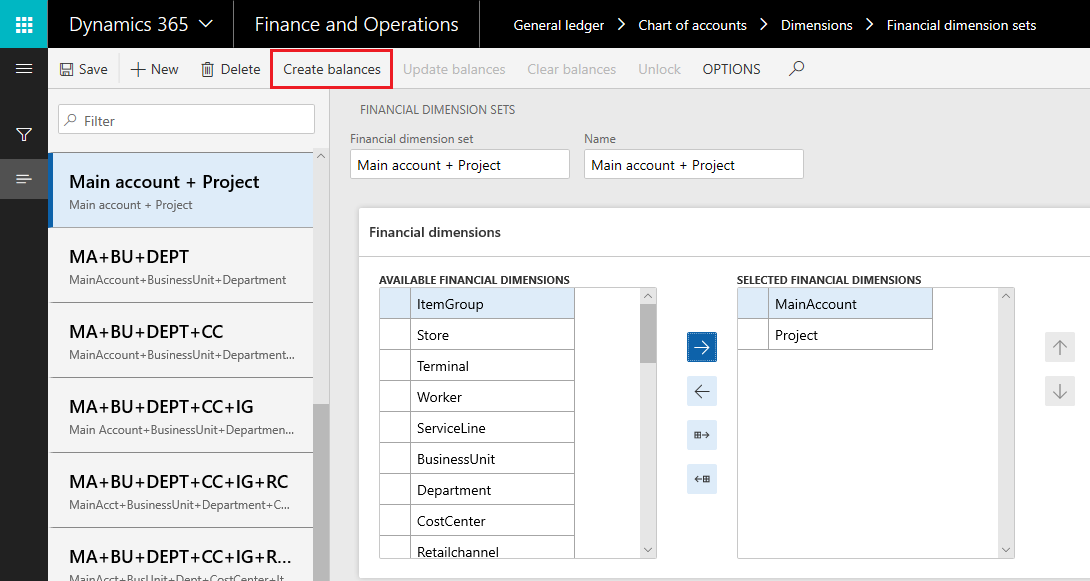Add ItemGroup using the right arrow button
1090x581 pixels.
pos(701,347)
